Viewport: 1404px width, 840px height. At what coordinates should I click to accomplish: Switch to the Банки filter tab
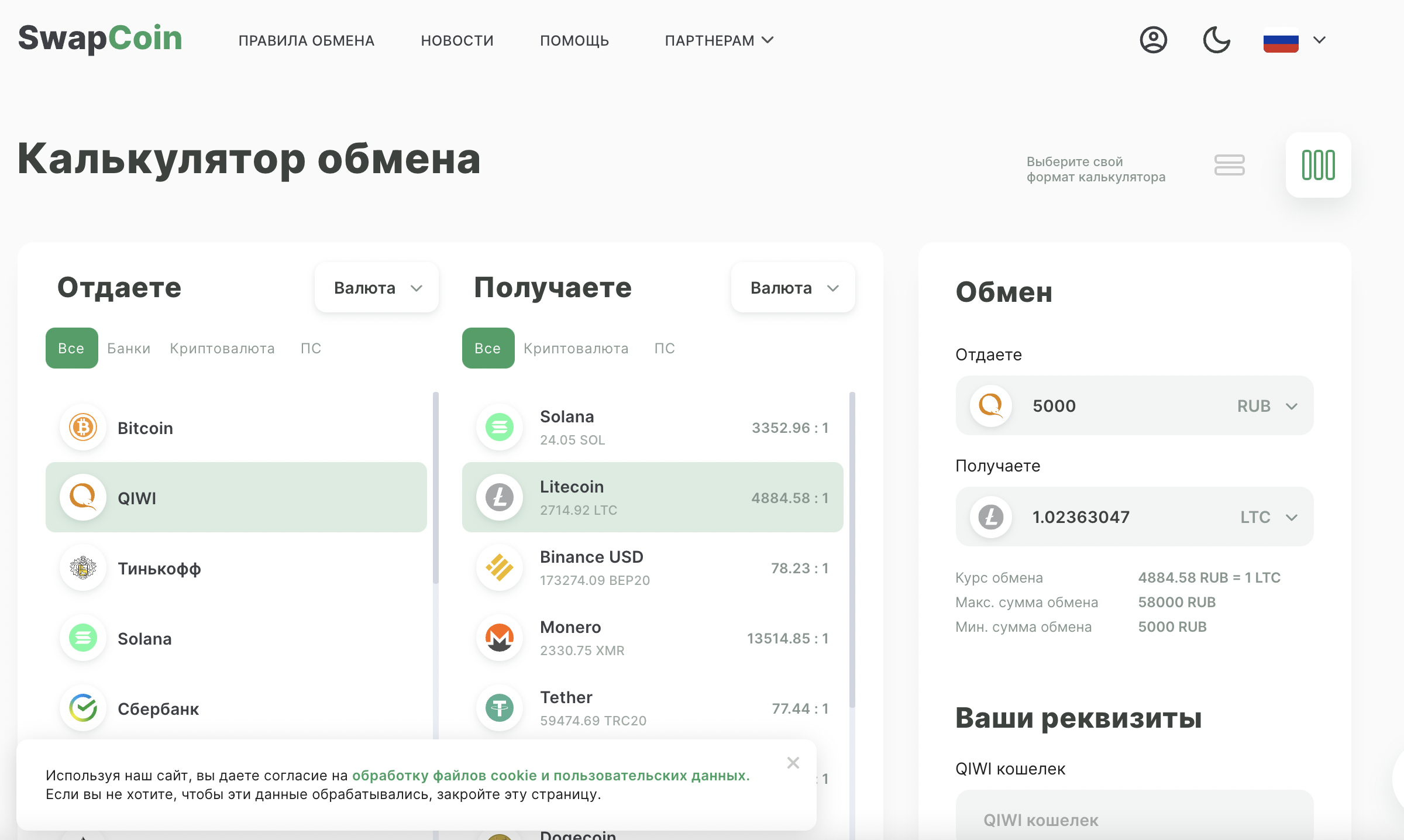129,349
